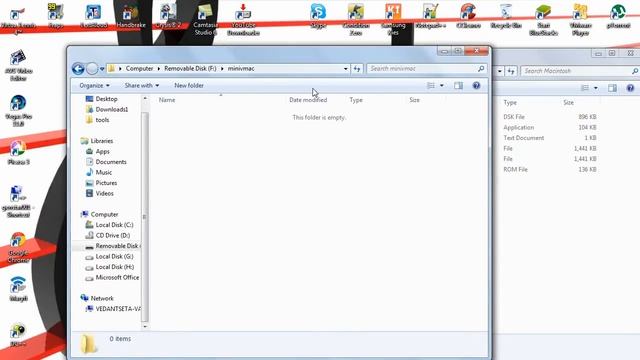Open Pictures library

point(102,183)
